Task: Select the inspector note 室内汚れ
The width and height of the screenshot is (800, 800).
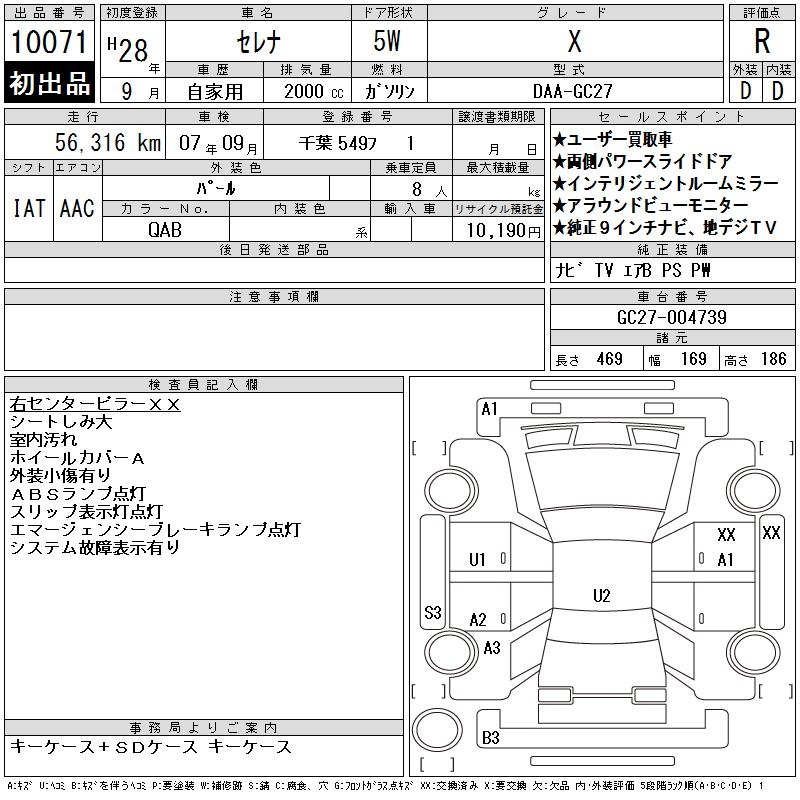Action: click(43, 440)
